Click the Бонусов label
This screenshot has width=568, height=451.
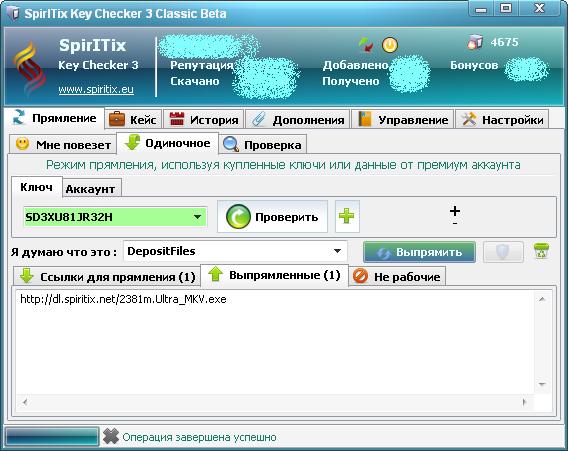click(474, 65)
